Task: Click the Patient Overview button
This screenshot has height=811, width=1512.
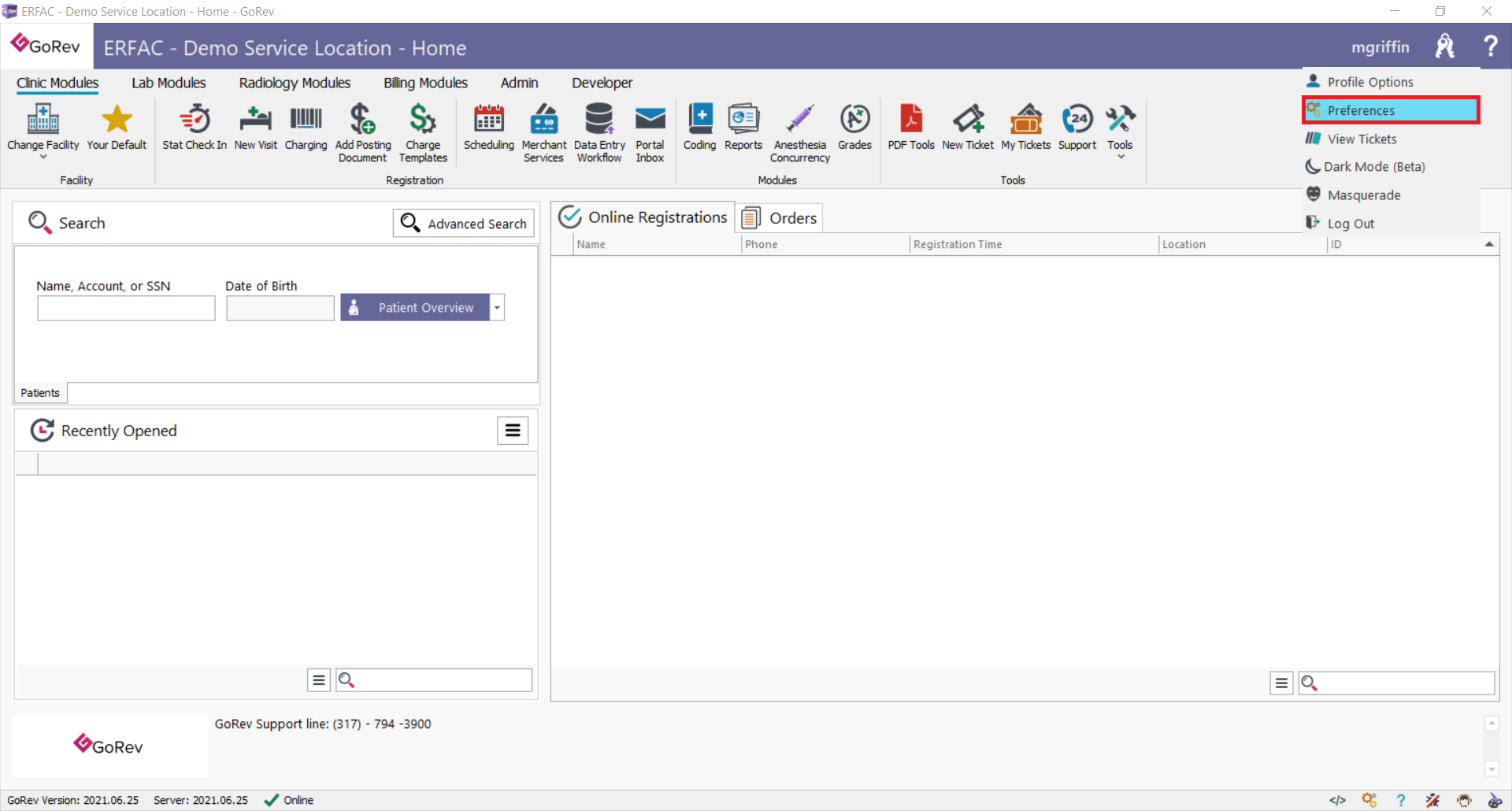Action: 415,307
